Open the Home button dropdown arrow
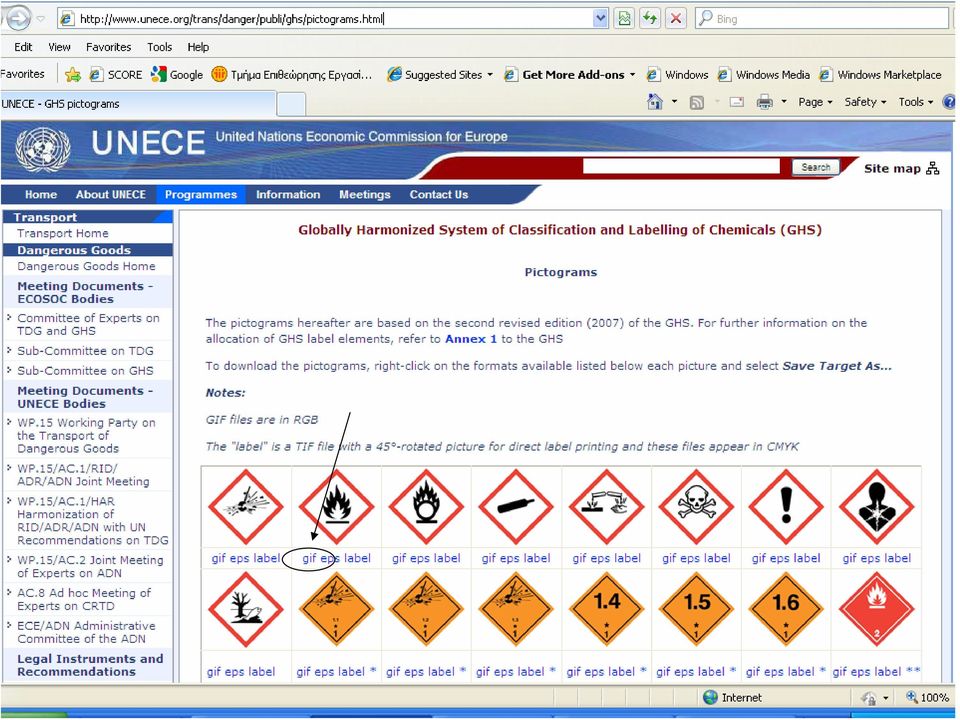 pos(674,102)
